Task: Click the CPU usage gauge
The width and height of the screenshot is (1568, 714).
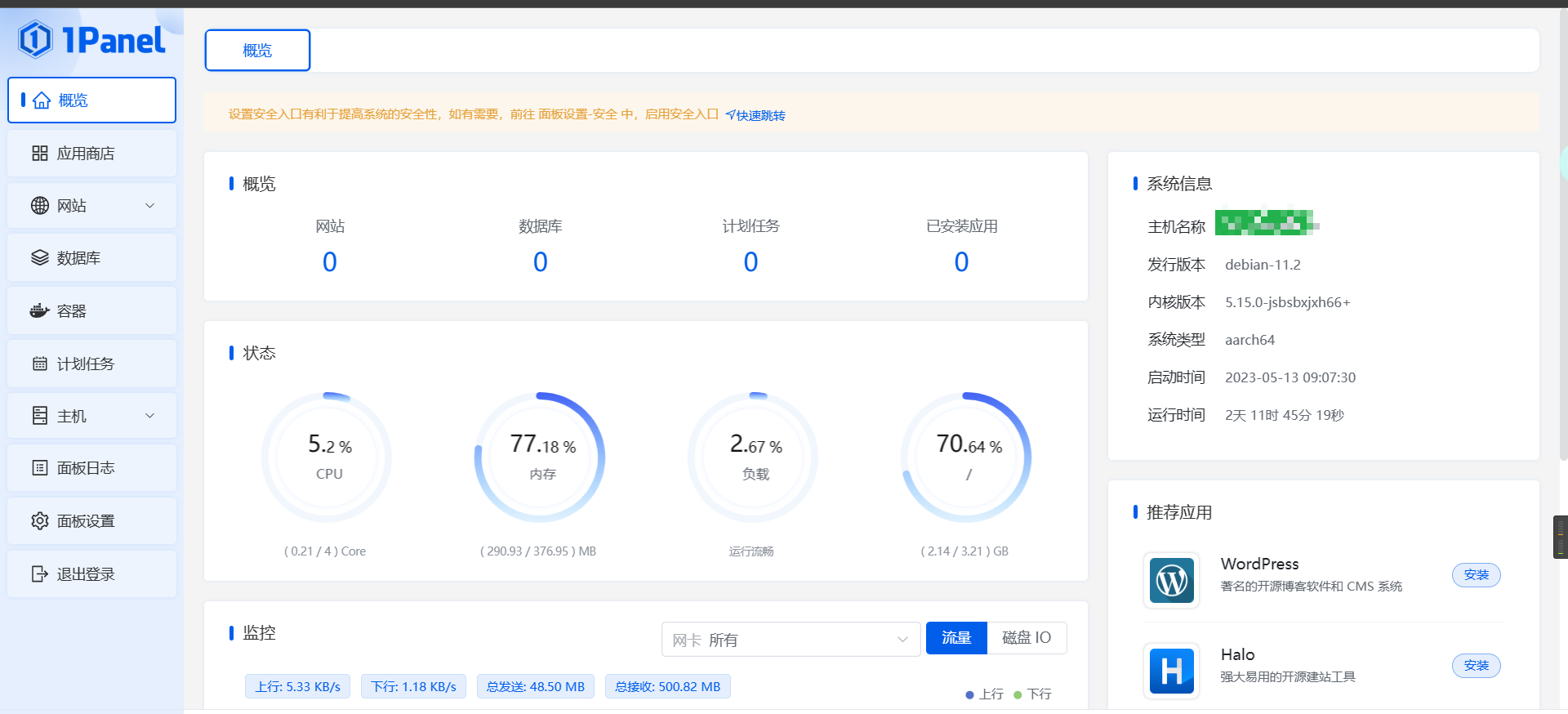Action: (327, 457)
